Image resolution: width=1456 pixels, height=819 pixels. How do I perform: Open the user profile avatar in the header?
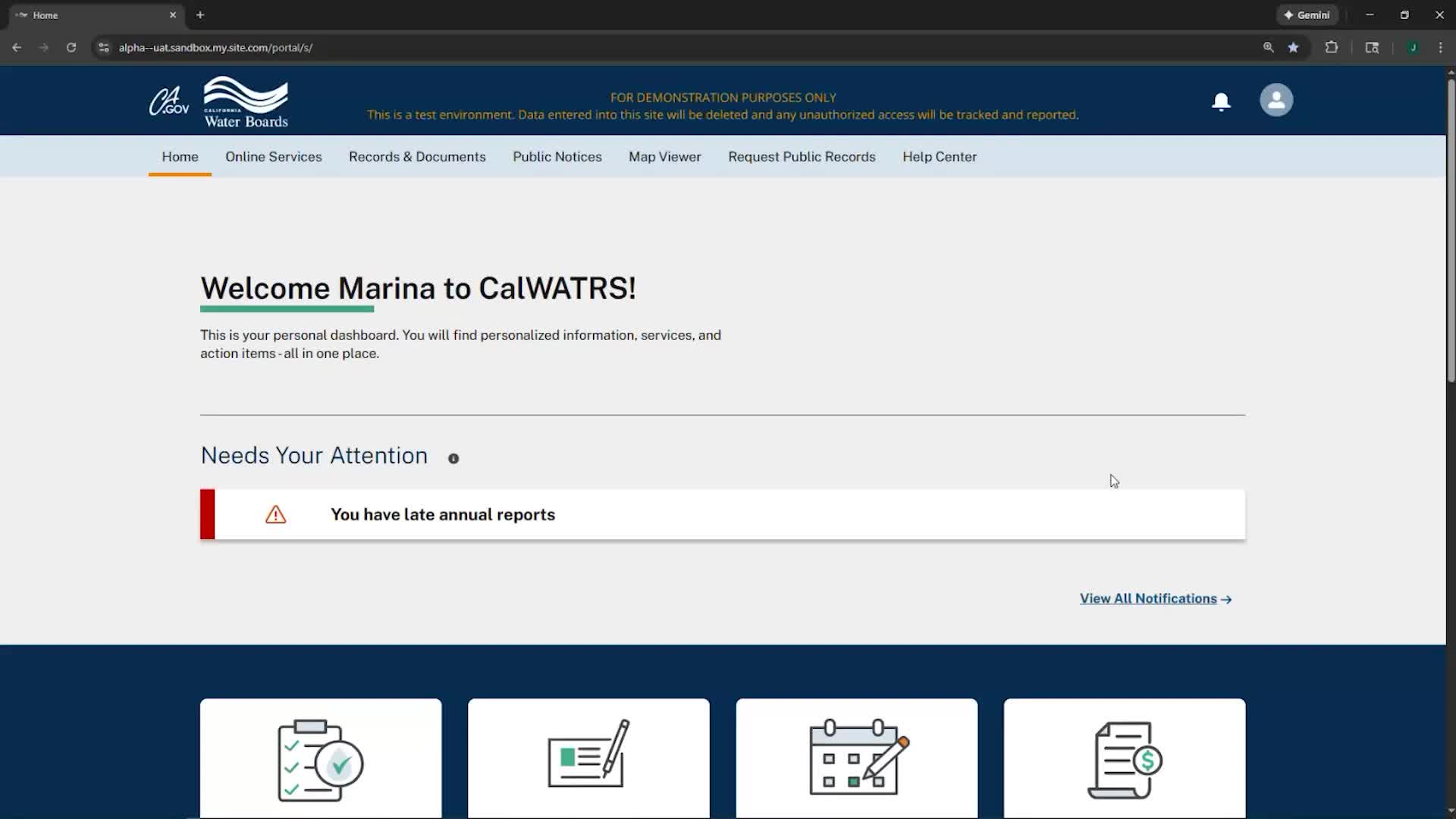1276,99
